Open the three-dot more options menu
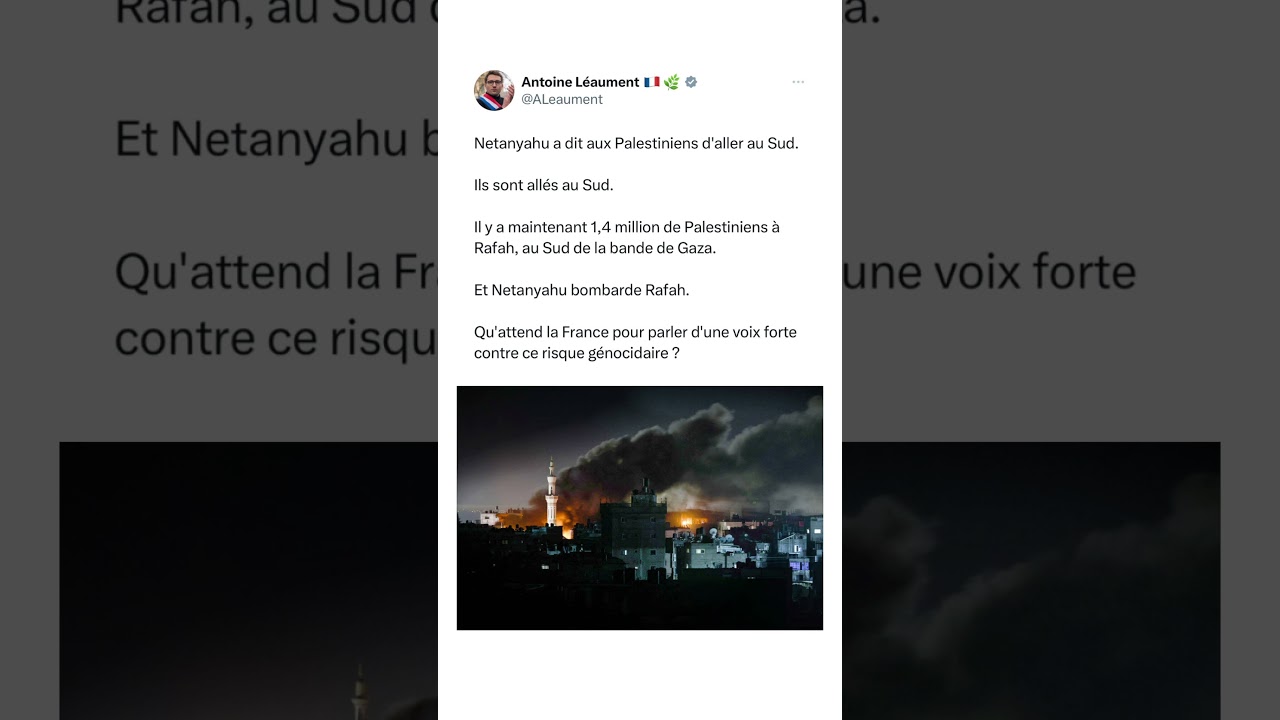Viewport: 1280px width, 720px height. [x=798, y=82]
